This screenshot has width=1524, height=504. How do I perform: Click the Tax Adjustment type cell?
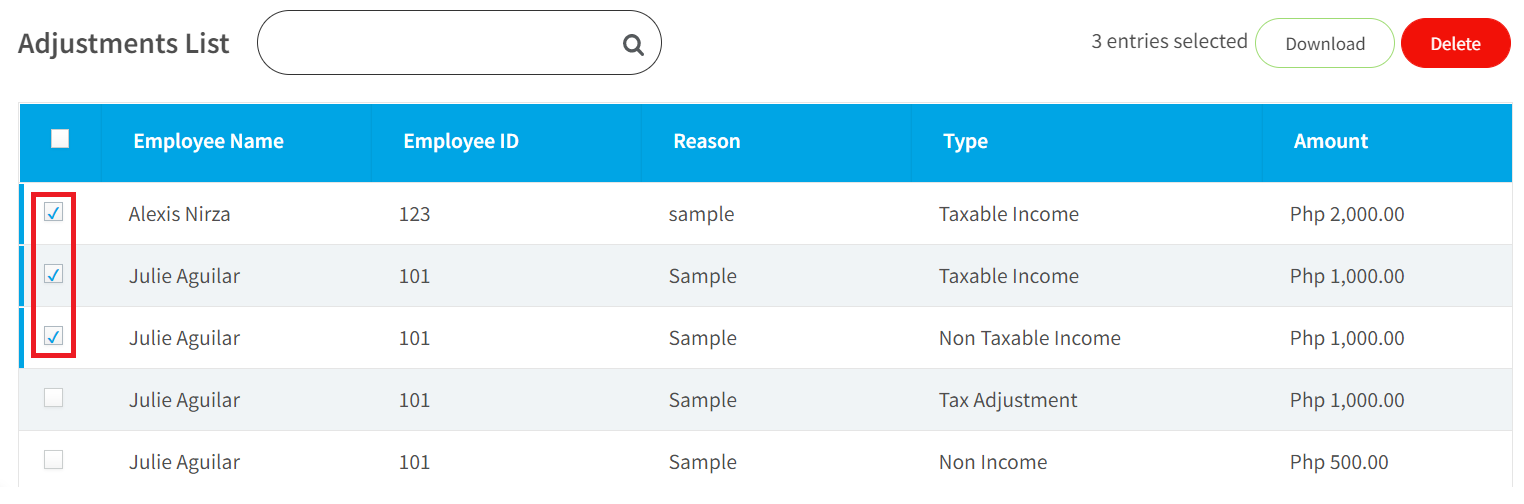point(1008,400)
